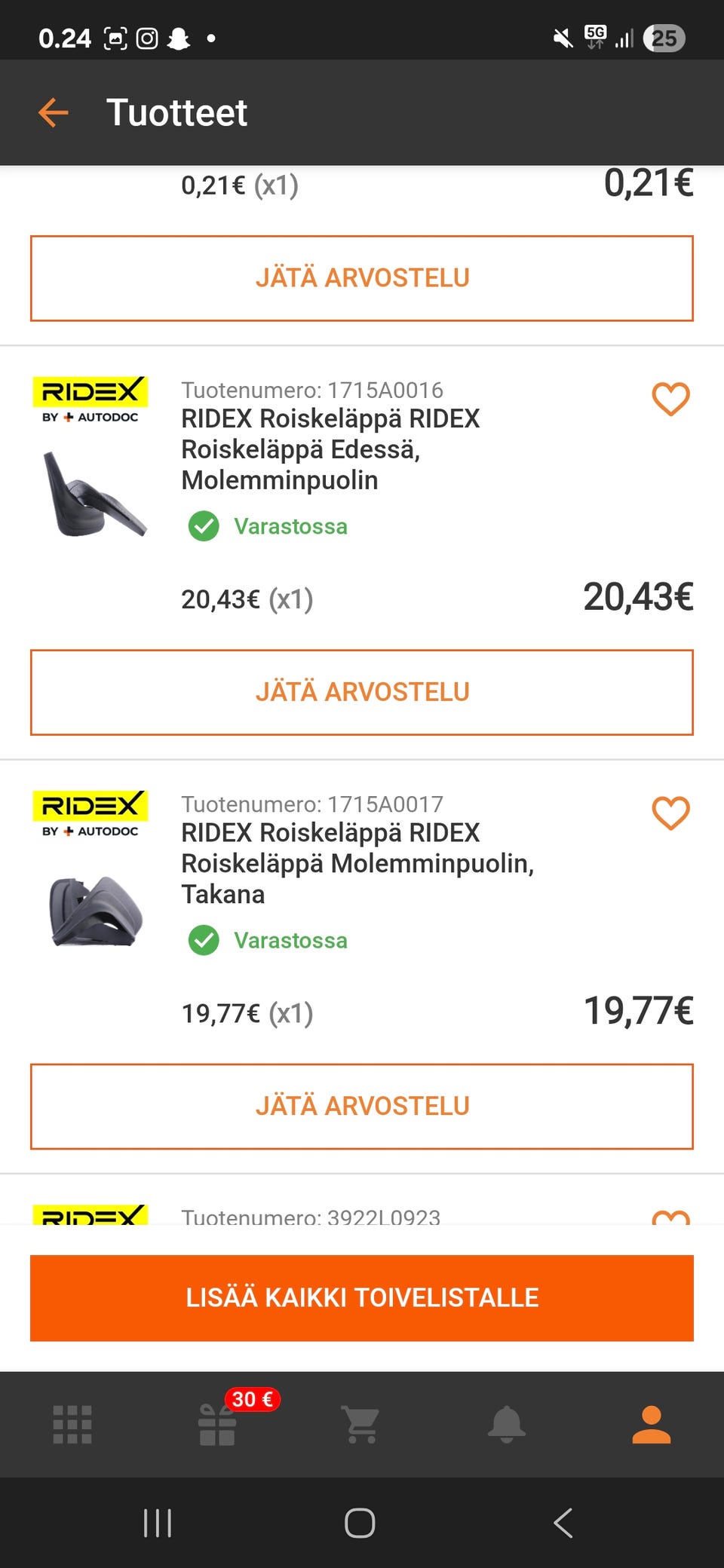This screenshot has width=724, height=1568.
Task: Open RIDEX Roiskeläppä Edessä, Molemminpuolin title
Action: point(330,449)
